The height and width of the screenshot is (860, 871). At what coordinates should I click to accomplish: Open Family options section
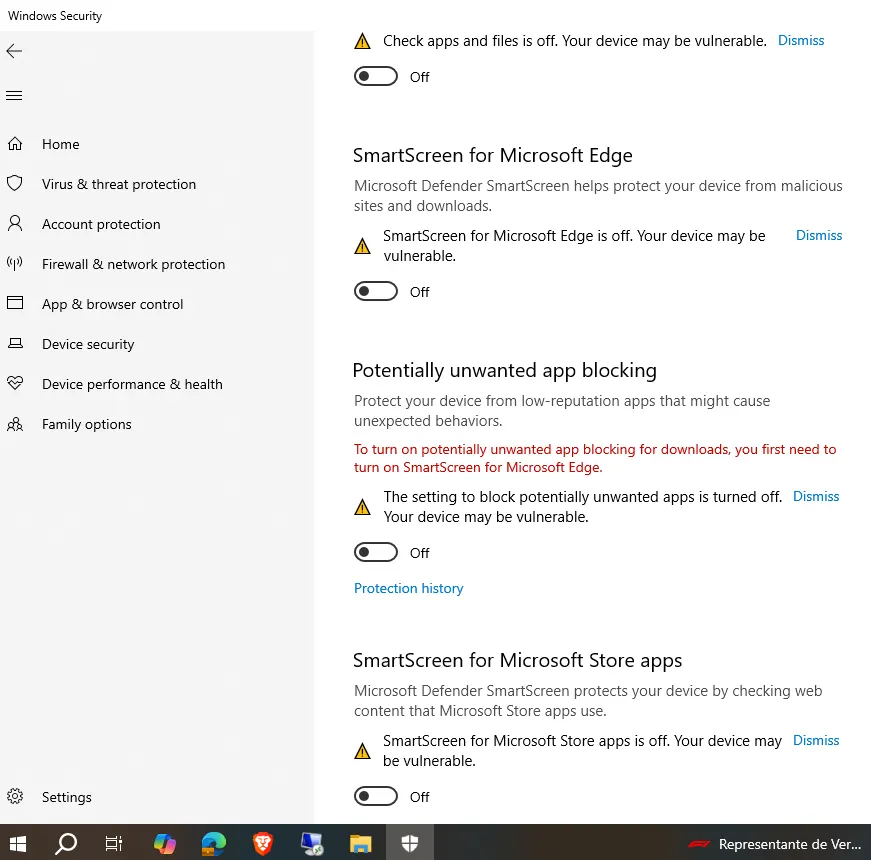pos(87,424)
